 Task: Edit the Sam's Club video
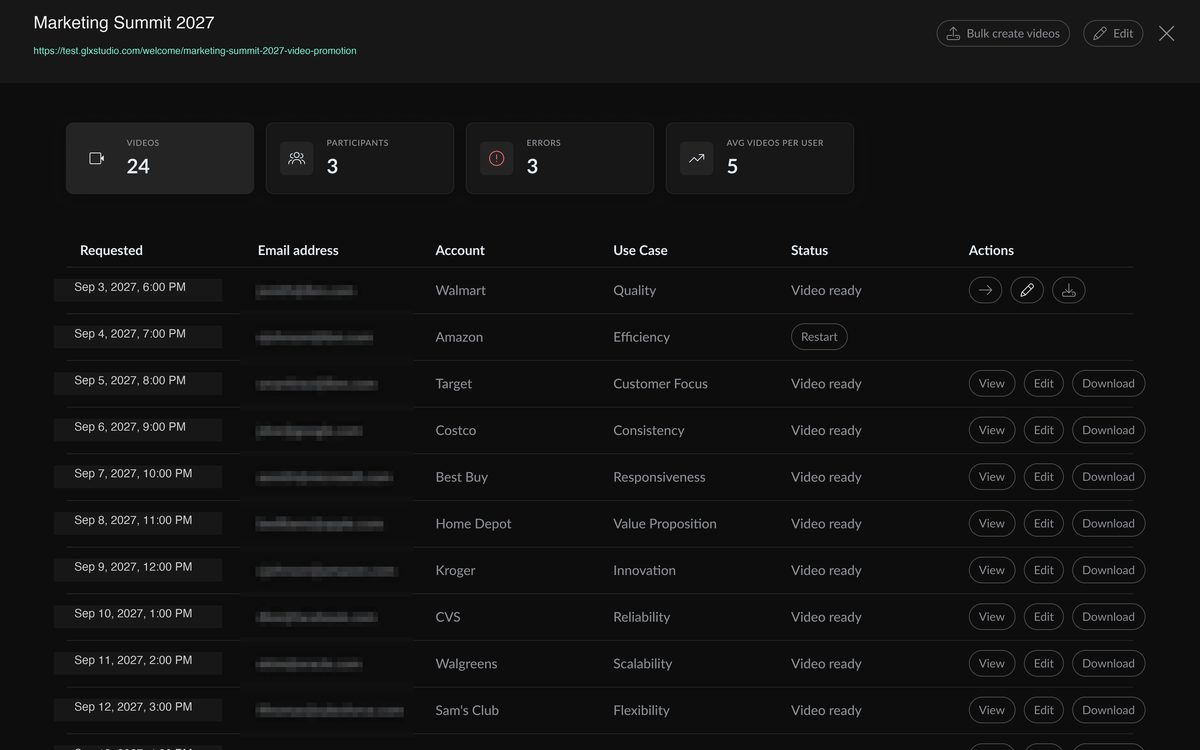tap(1044, 710)
